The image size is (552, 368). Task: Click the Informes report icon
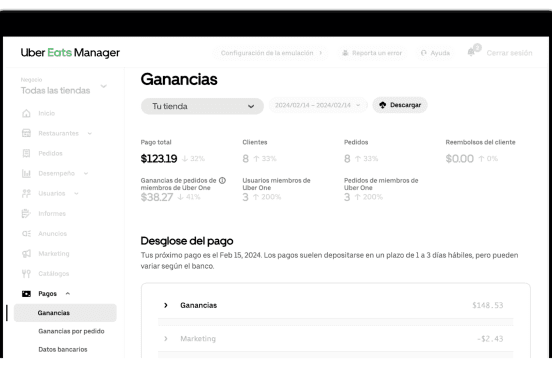26,213
